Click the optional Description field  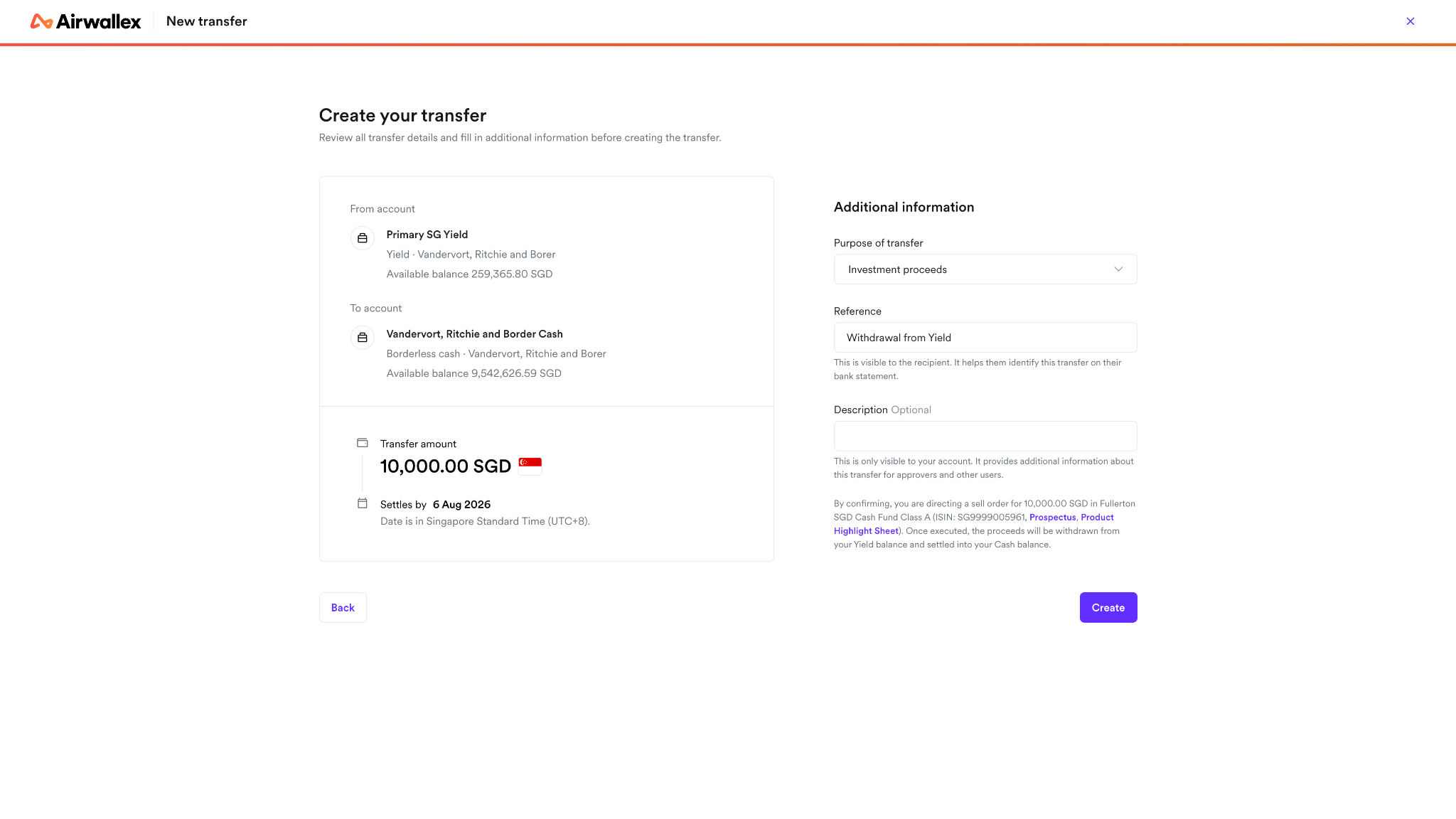click(x=985, y=436)
